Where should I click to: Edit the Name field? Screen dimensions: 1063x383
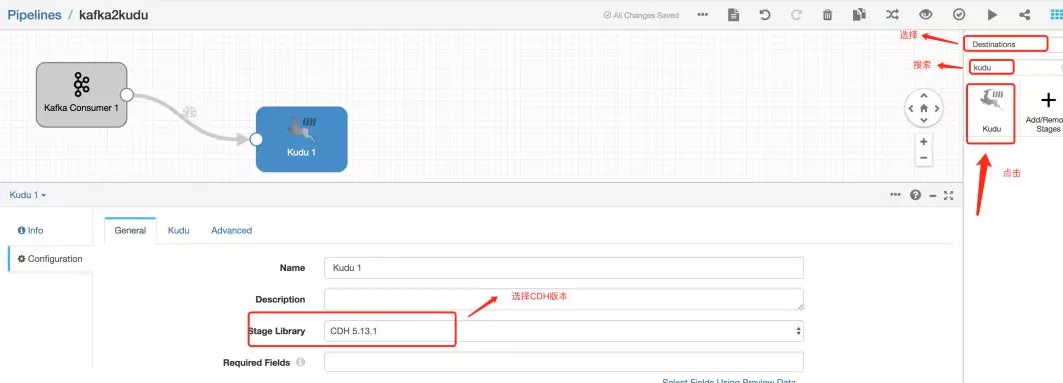pyautogui.click(x=564, y=268)
